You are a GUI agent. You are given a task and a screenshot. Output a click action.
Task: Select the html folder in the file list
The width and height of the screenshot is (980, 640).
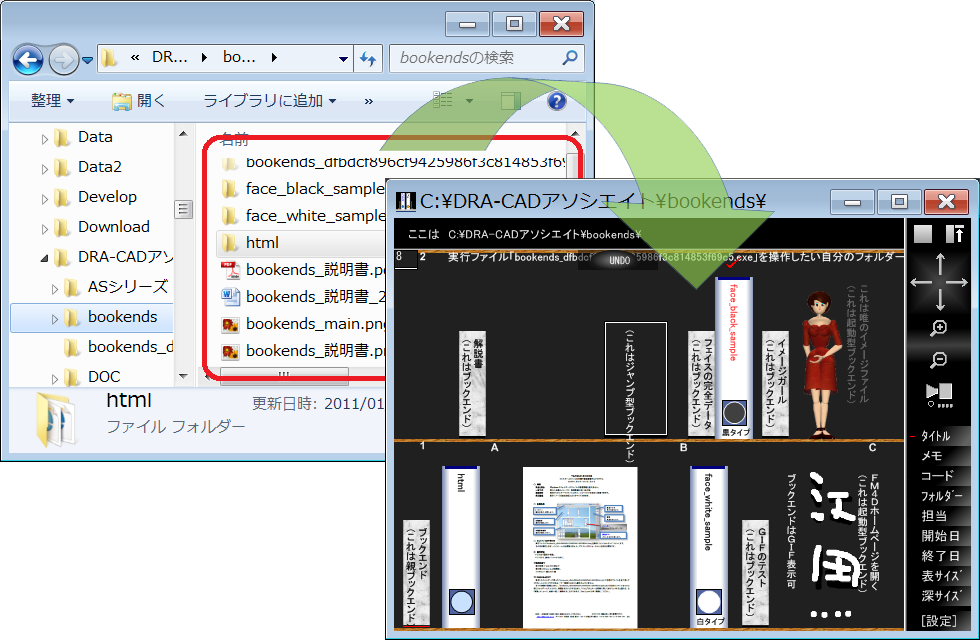pyautogui.click(x=301, y=242)
